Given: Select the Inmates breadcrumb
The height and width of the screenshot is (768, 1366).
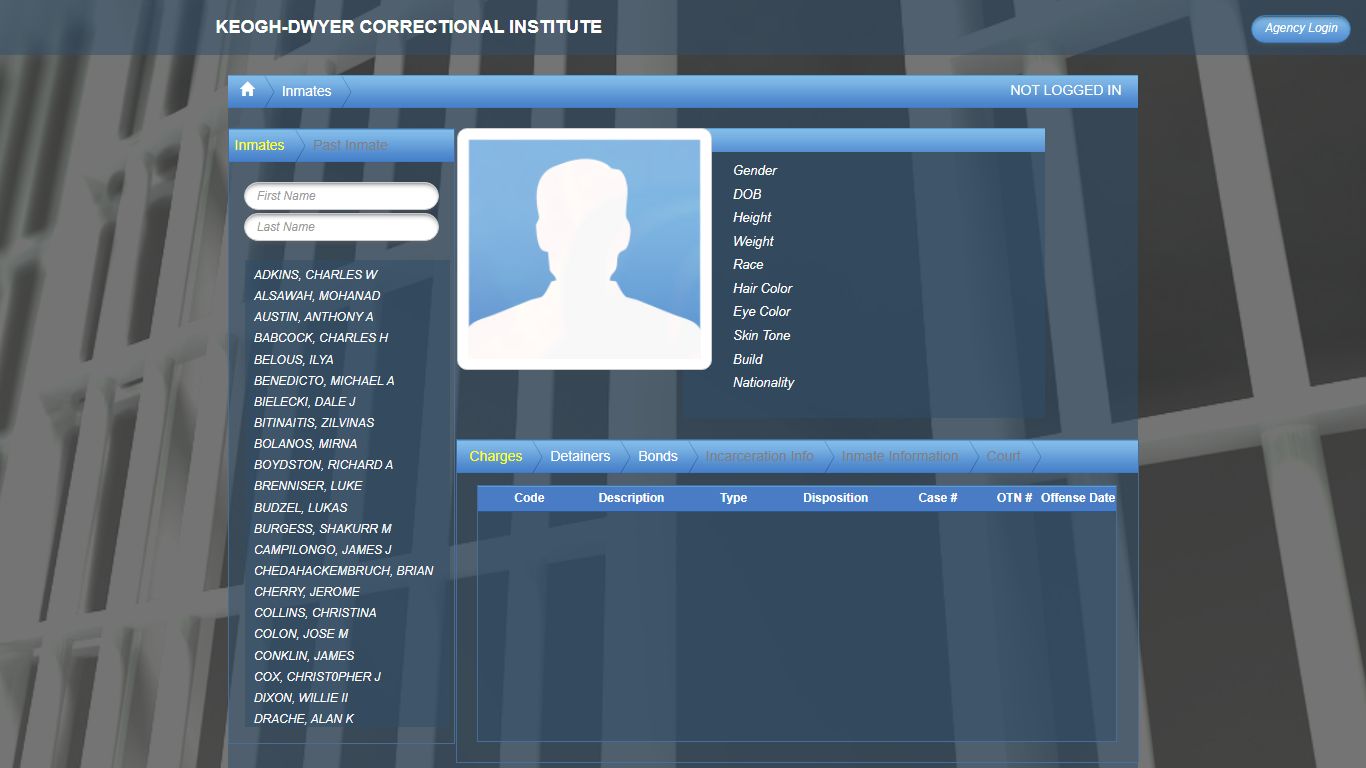Looking at the screenshot, I should (x=306, y=91).
